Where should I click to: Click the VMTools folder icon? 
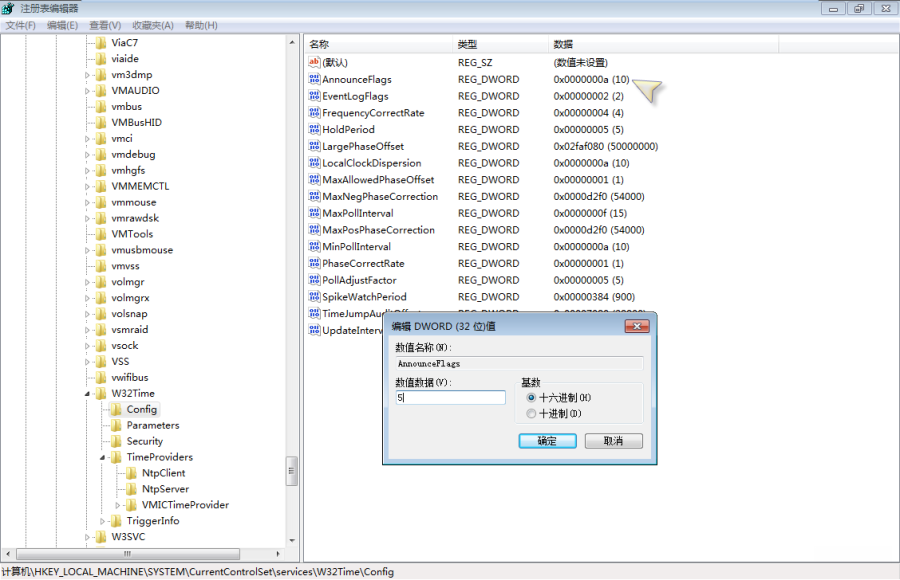pos(101,234)
